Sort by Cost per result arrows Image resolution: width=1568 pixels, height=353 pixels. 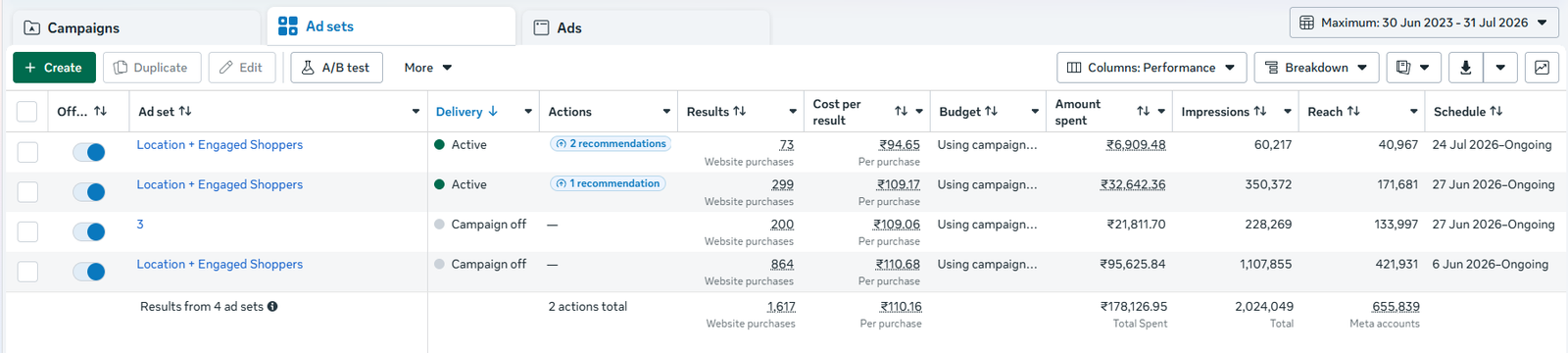[901, 112]
